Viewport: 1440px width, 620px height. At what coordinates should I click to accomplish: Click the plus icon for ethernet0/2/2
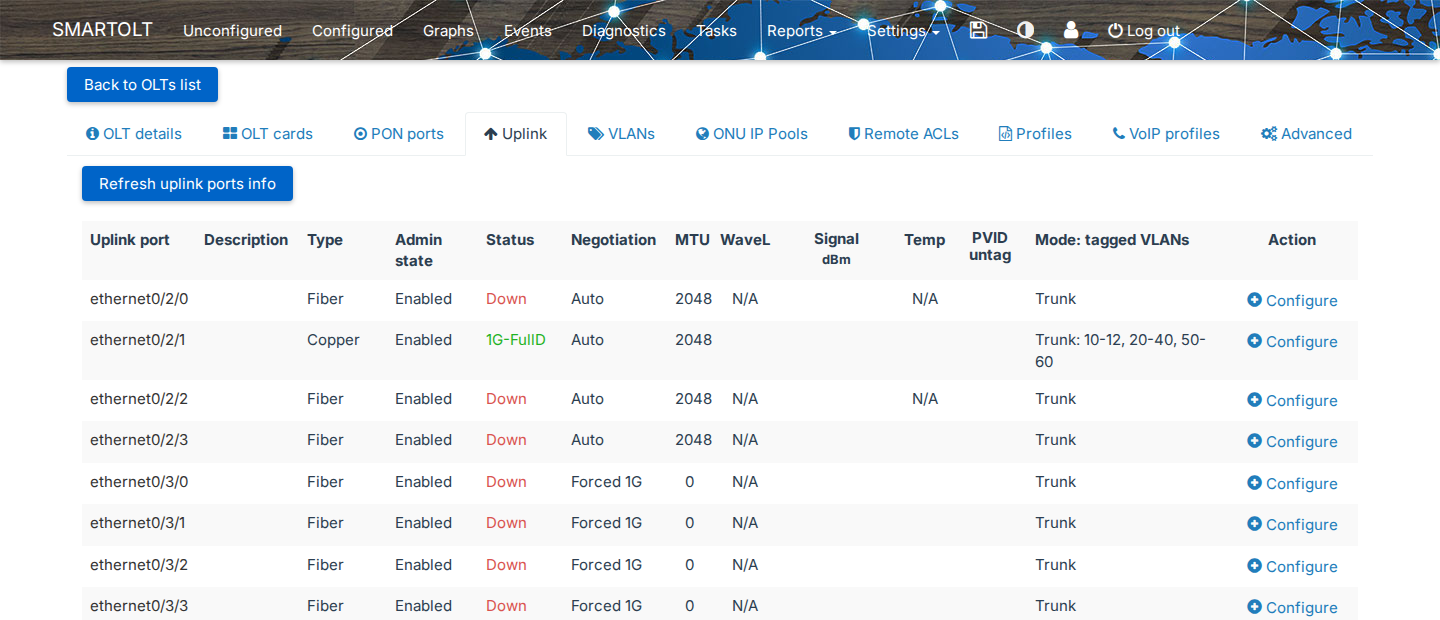(x=1254, y=399)
